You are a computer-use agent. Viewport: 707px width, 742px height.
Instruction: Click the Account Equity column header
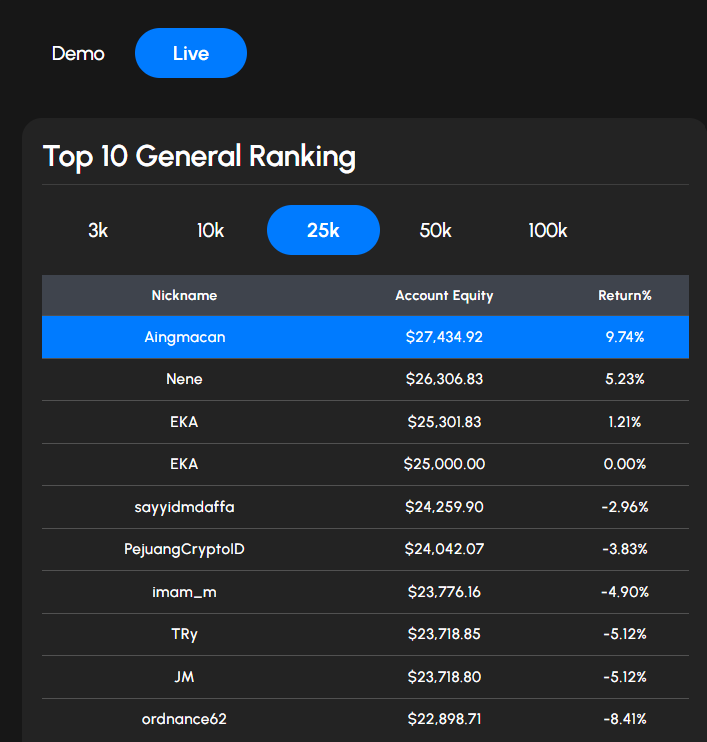point(444,295)
